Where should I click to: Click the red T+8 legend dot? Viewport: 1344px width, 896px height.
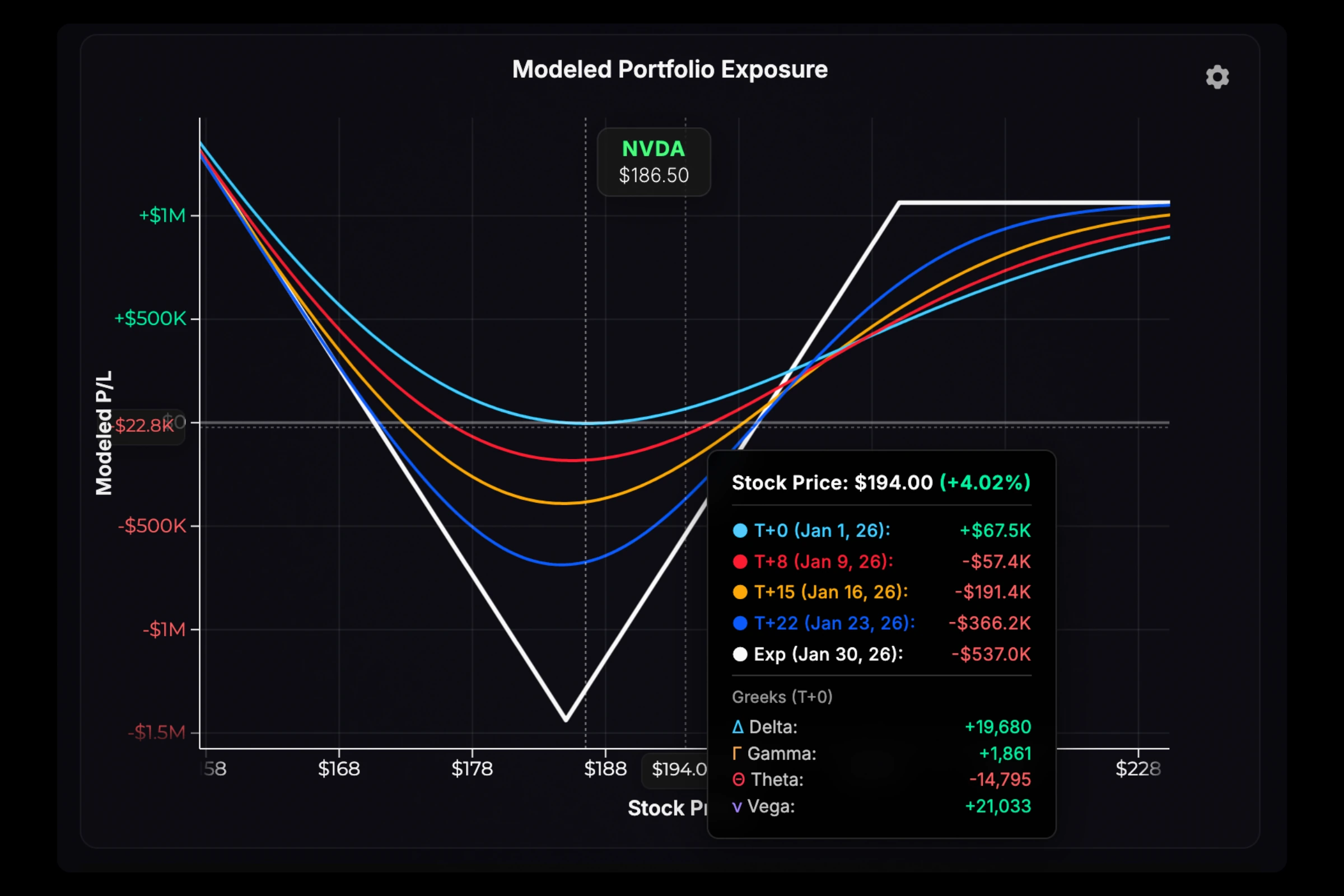point(740,562)
